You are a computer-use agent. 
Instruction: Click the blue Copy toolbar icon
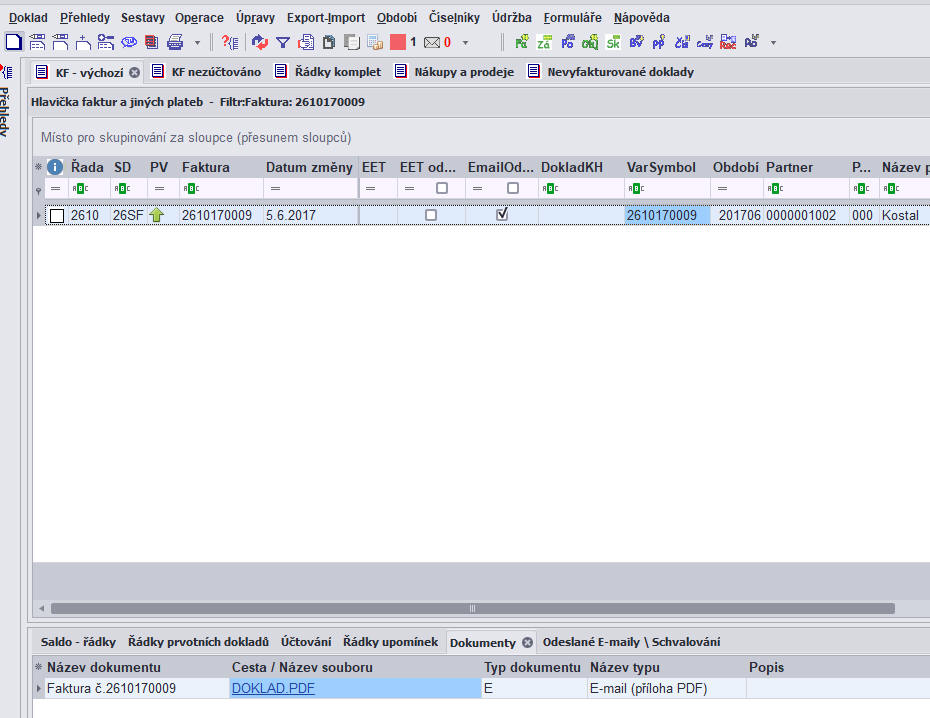705,42
